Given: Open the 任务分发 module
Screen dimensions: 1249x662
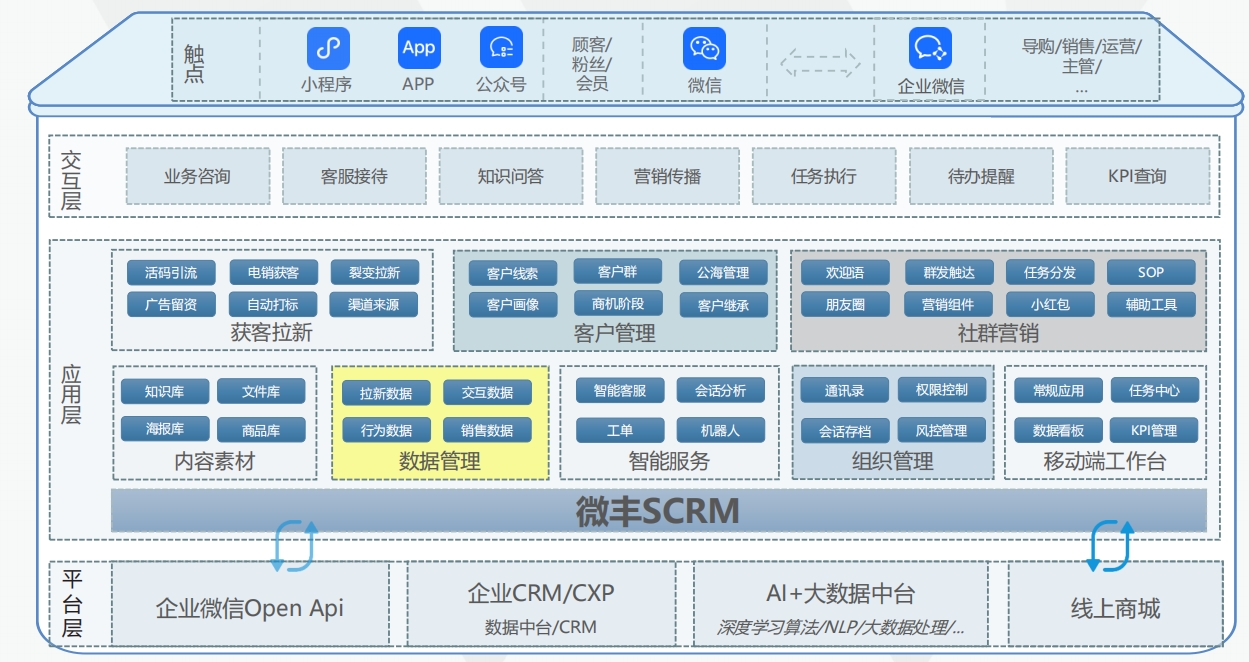Looking at the screenshot, I should 1050,272.
